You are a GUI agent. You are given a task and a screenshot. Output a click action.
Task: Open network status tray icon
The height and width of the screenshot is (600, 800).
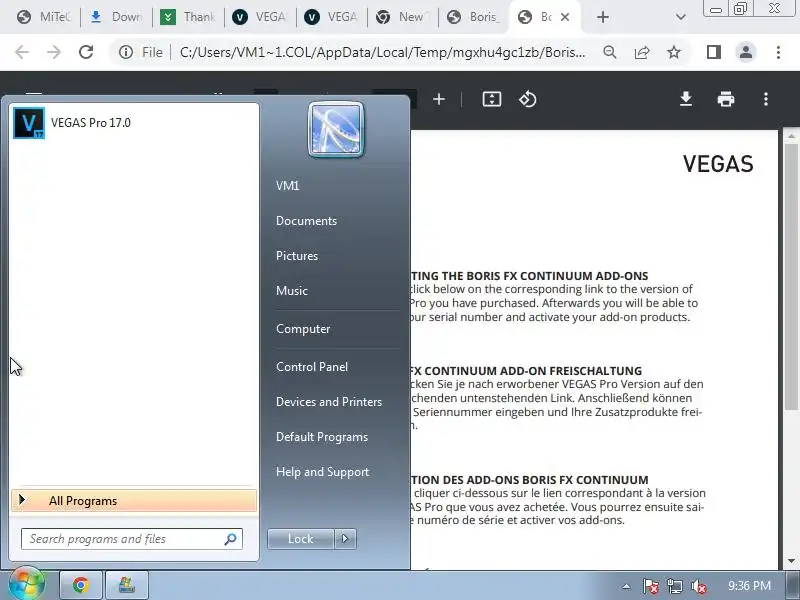pos(674,586)
